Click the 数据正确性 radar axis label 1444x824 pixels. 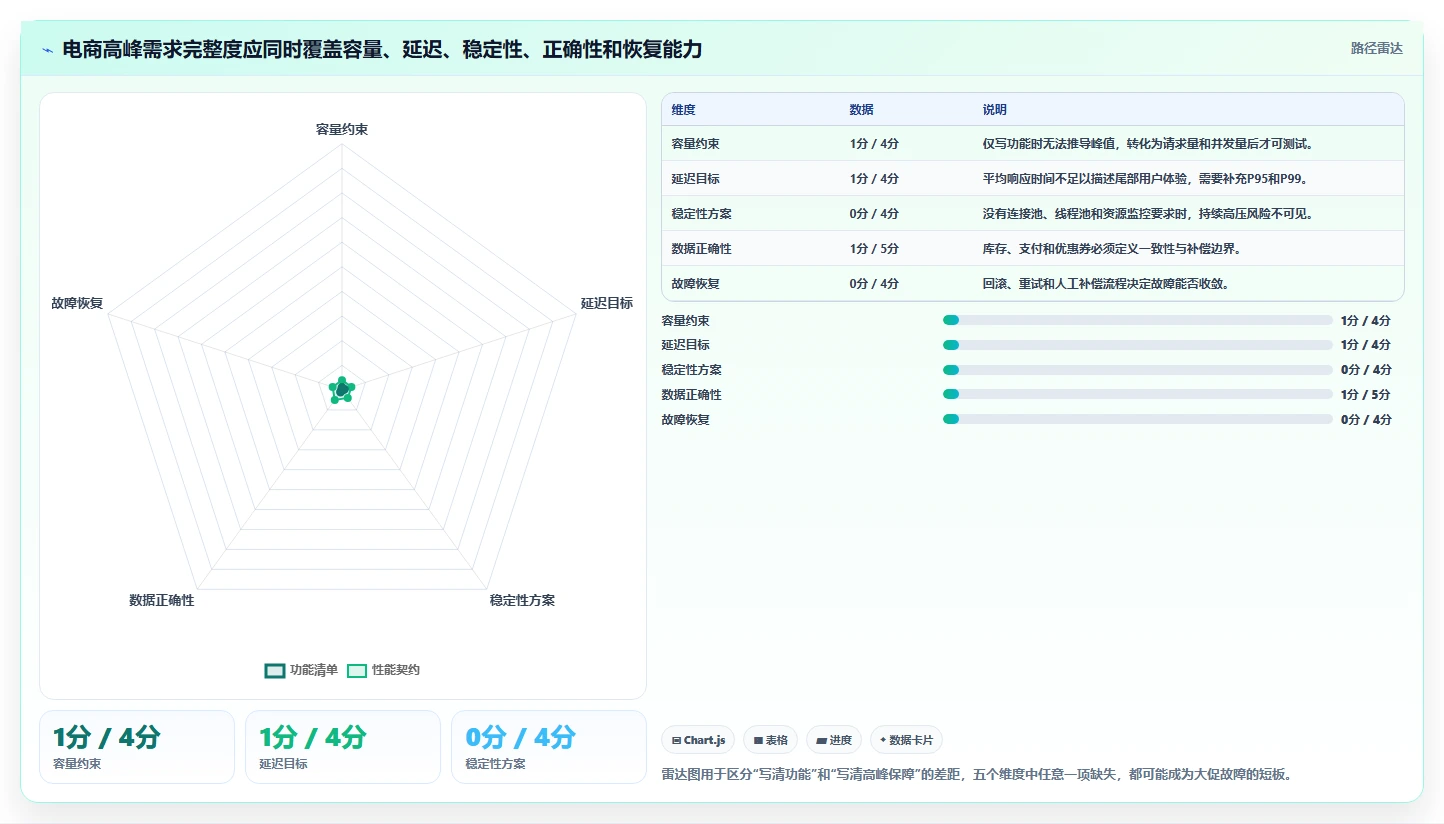pos(162,600)
